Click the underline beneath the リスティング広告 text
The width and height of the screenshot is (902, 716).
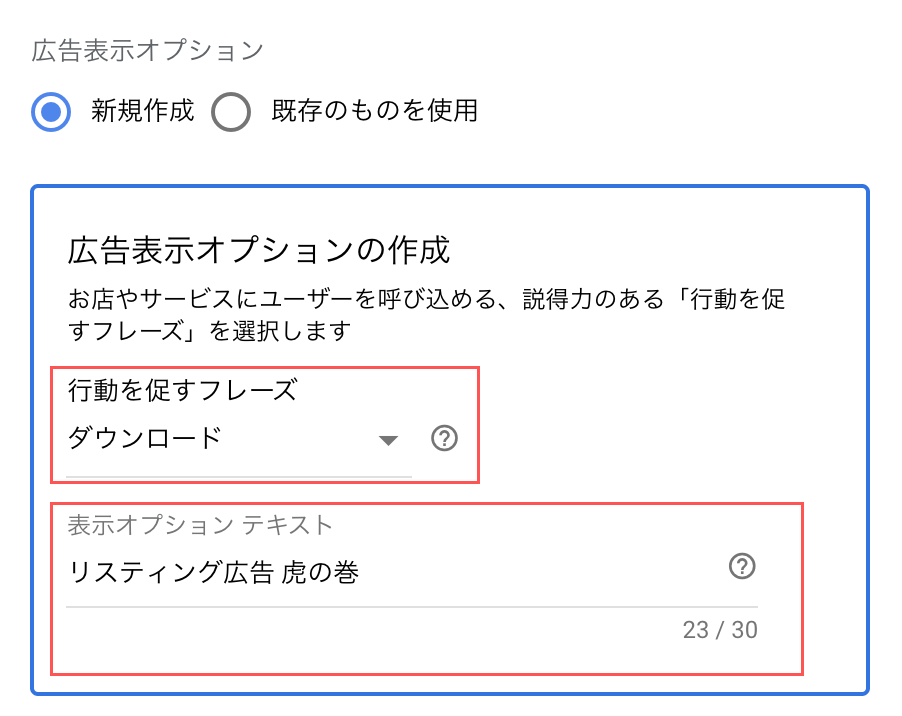(x=411, y=606)
